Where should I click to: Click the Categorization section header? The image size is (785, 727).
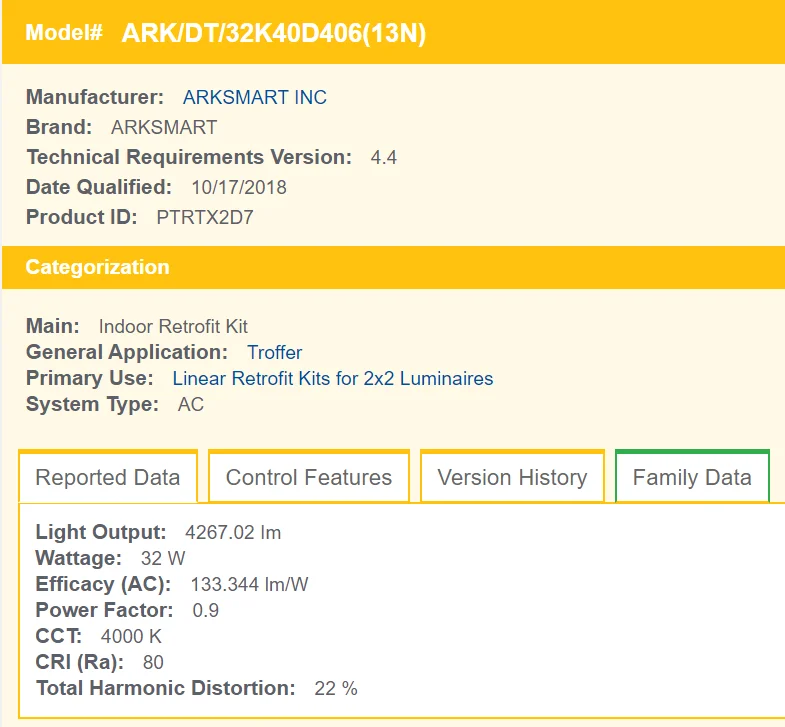[97, 267]
